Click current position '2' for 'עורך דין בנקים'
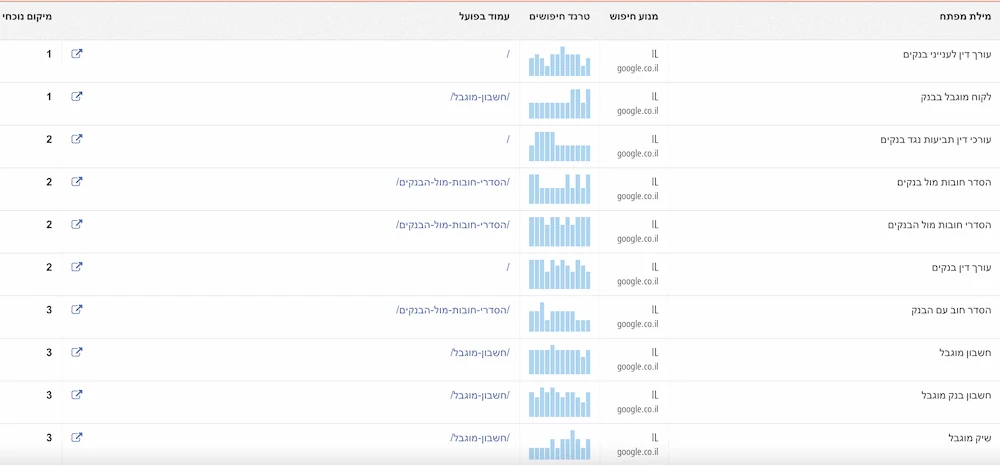 (48, 267)
